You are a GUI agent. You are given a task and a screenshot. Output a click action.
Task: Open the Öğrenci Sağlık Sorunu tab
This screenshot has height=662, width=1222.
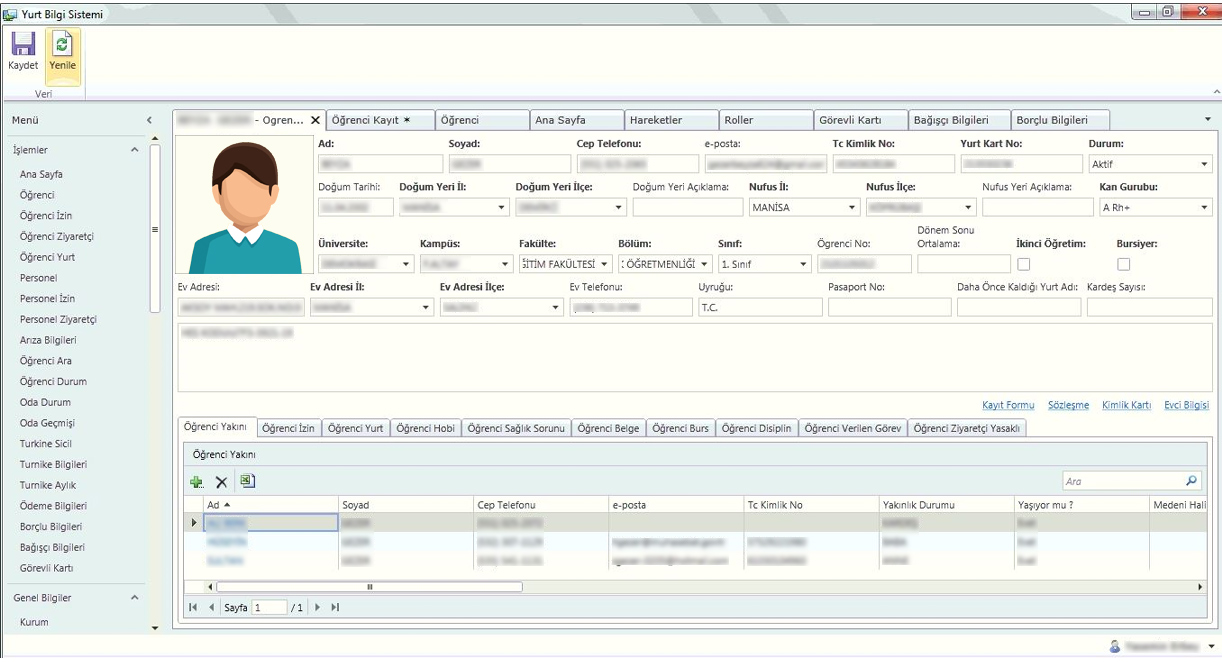coord(516,428)
